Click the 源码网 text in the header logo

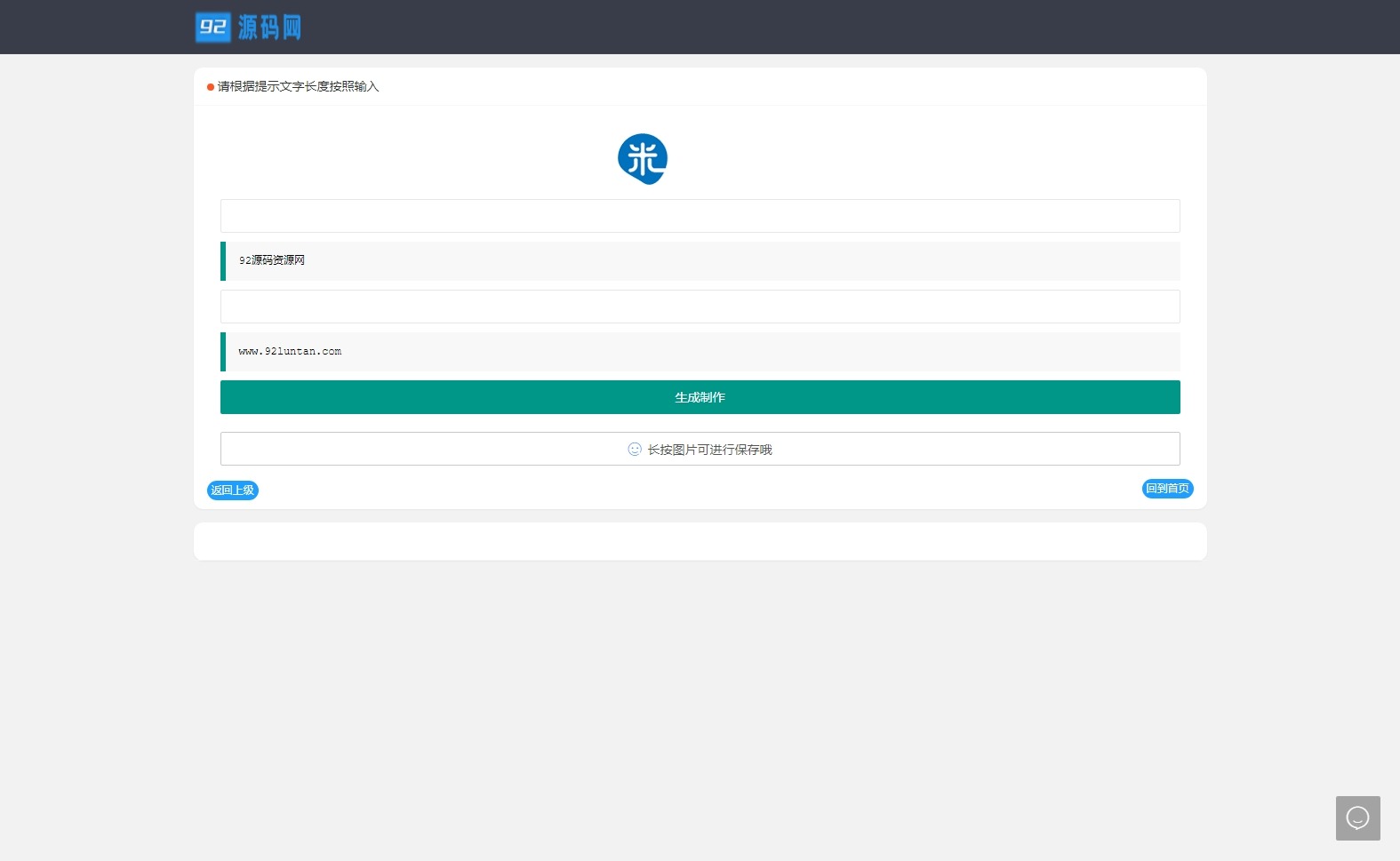269,28
